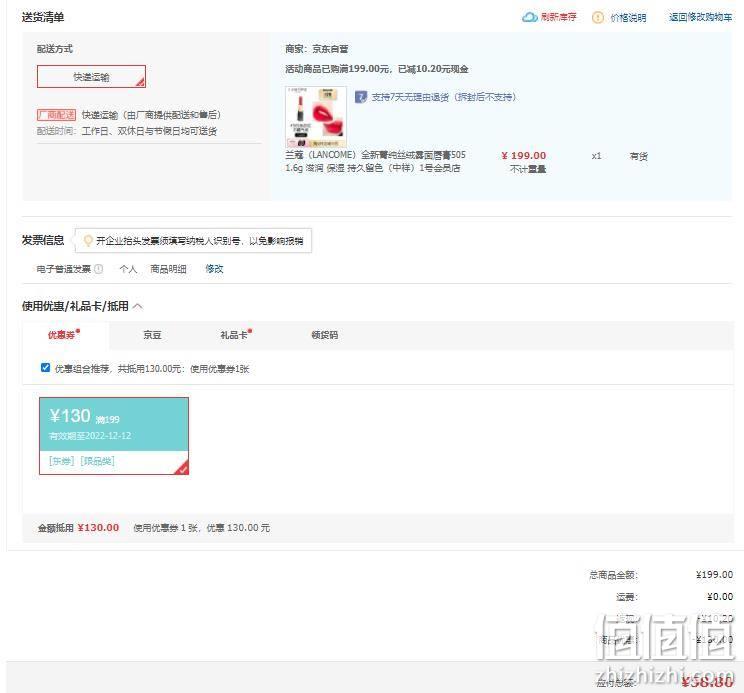Screen dimensions: 744x693
Task: Switch to the 领货码 tab
Action: [x=325, y=335]
